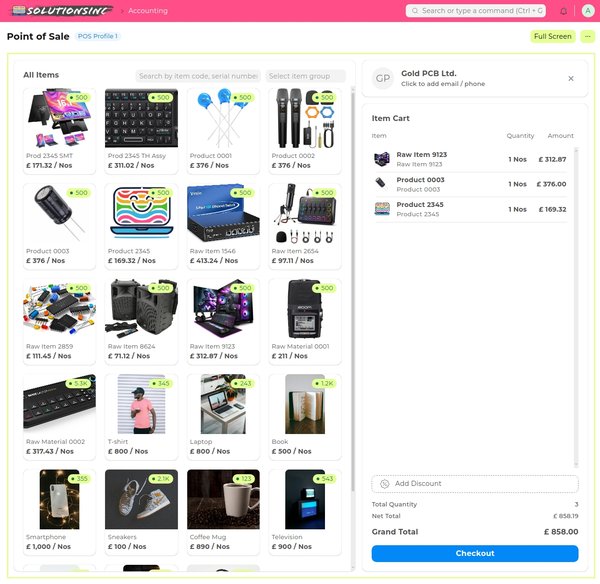Expand the Select item group dropdown
Image resolution: width=600 pixels, height=584 pixels.
coord(305,76)
